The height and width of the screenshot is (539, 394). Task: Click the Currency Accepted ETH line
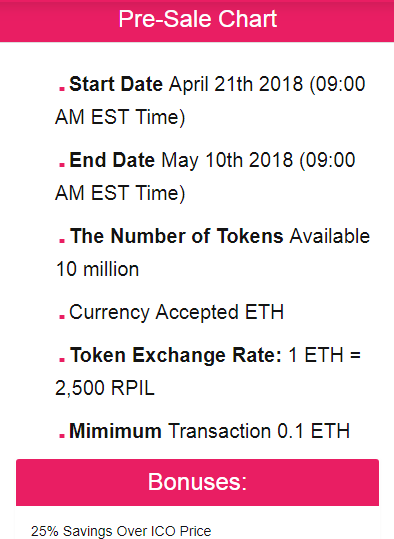click(176, 313)
